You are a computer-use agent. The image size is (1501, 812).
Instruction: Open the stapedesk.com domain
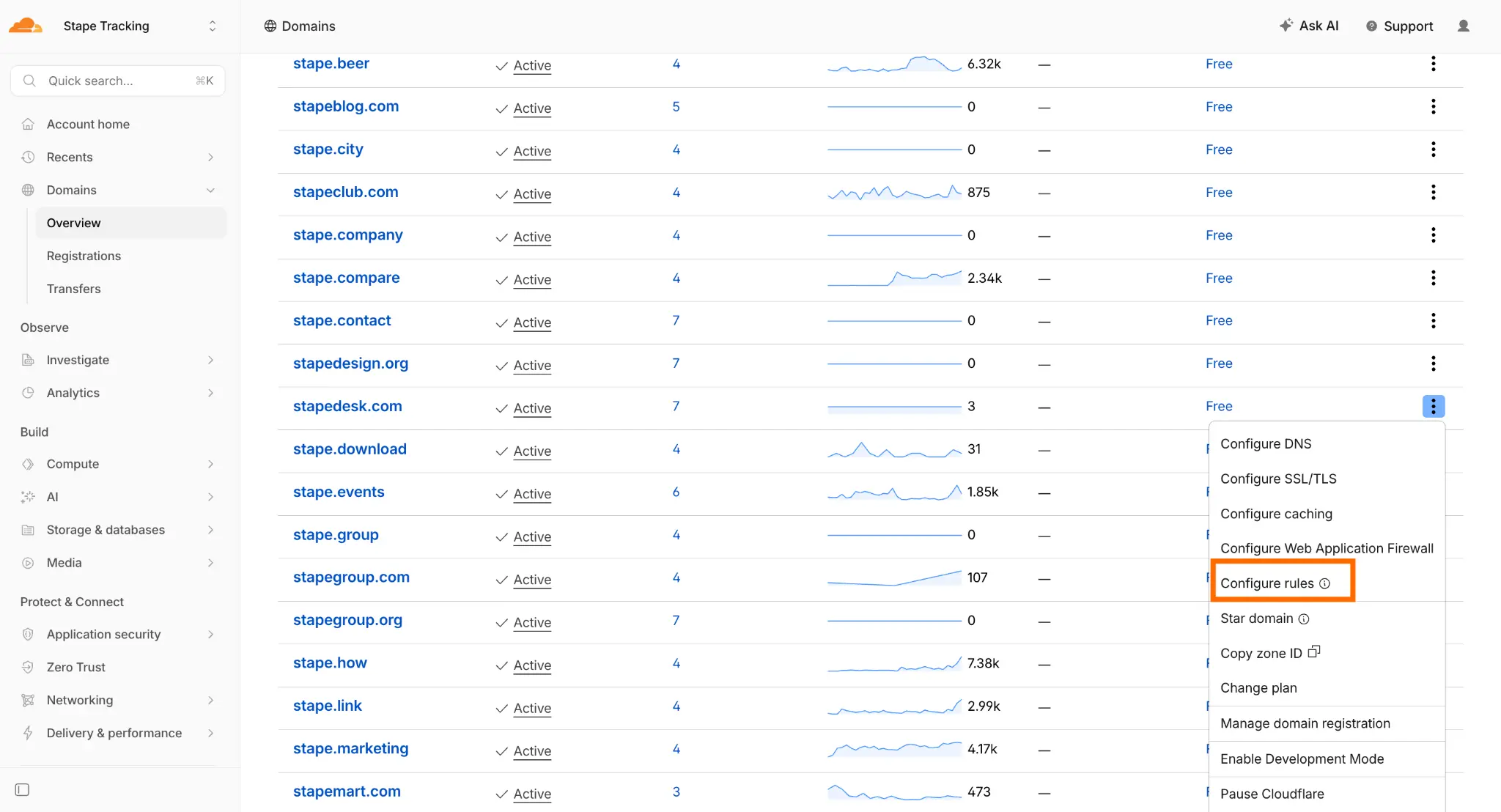click(x=347, y=406)
